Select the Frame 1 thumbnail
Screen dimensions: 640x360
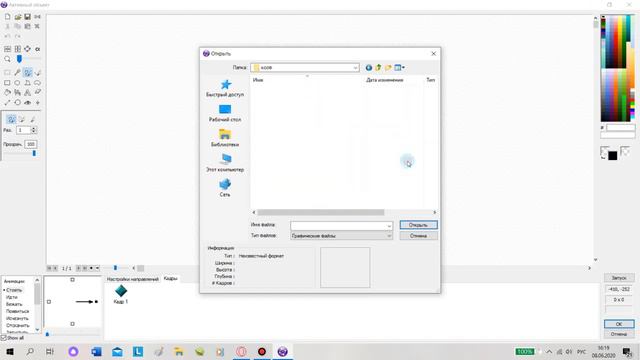coord(121,294)
